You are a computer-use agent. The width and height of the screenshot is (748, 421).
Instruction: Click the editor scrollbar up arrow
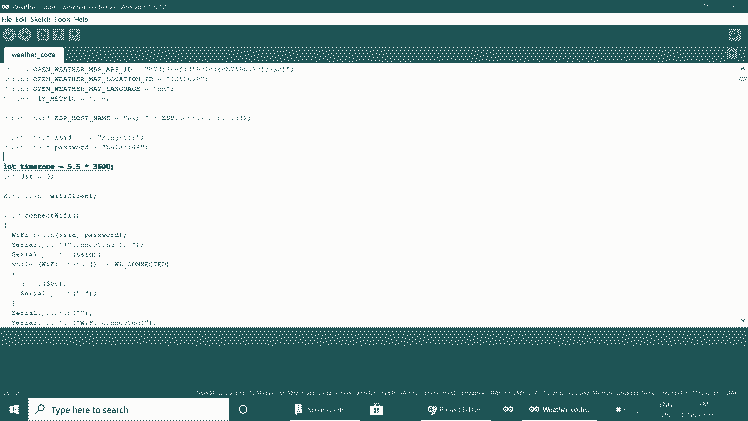pyautogui.click(x=742, y=68)
